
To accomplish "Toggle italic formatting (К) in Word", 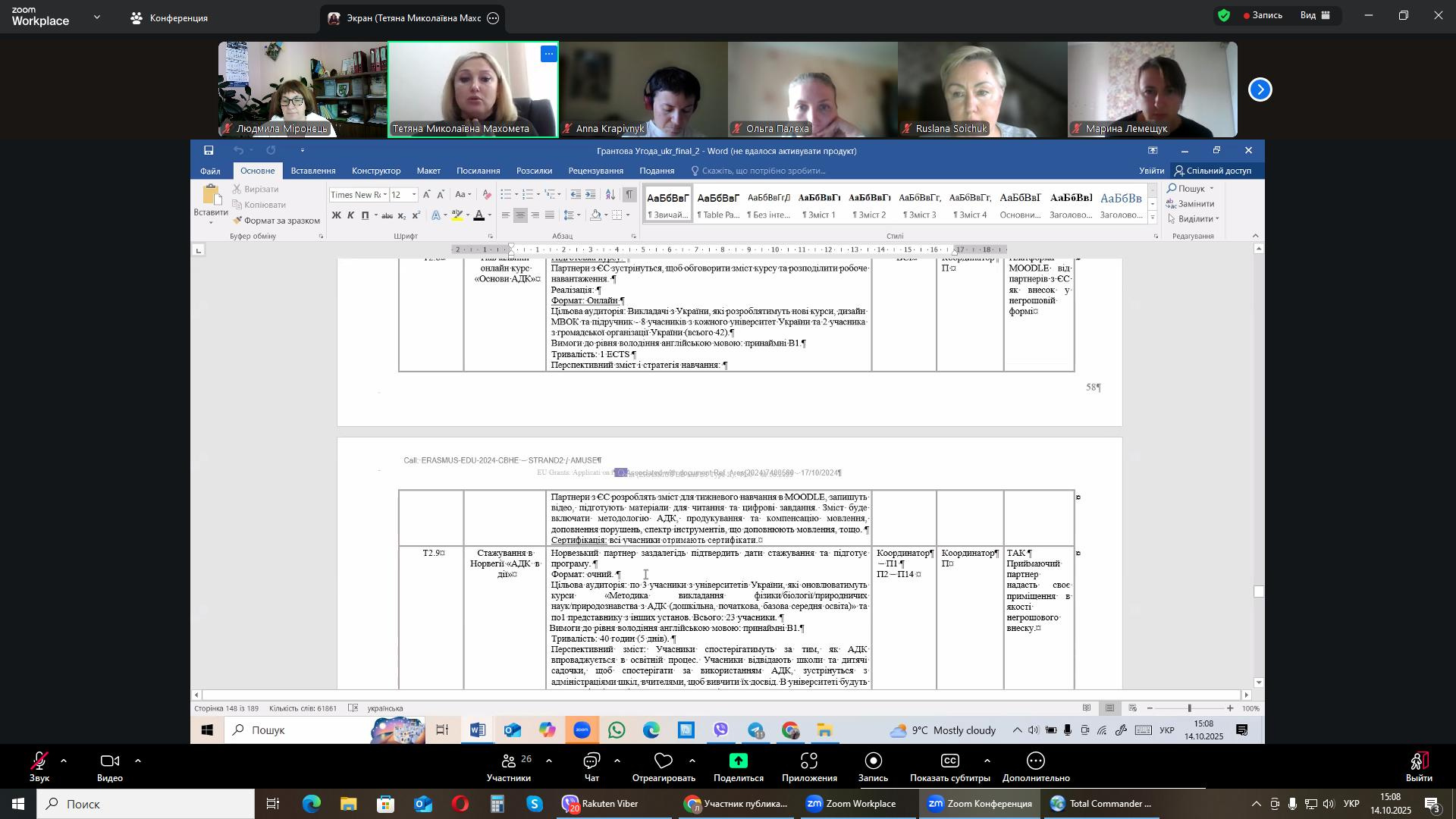I will (x=350, y=216).
